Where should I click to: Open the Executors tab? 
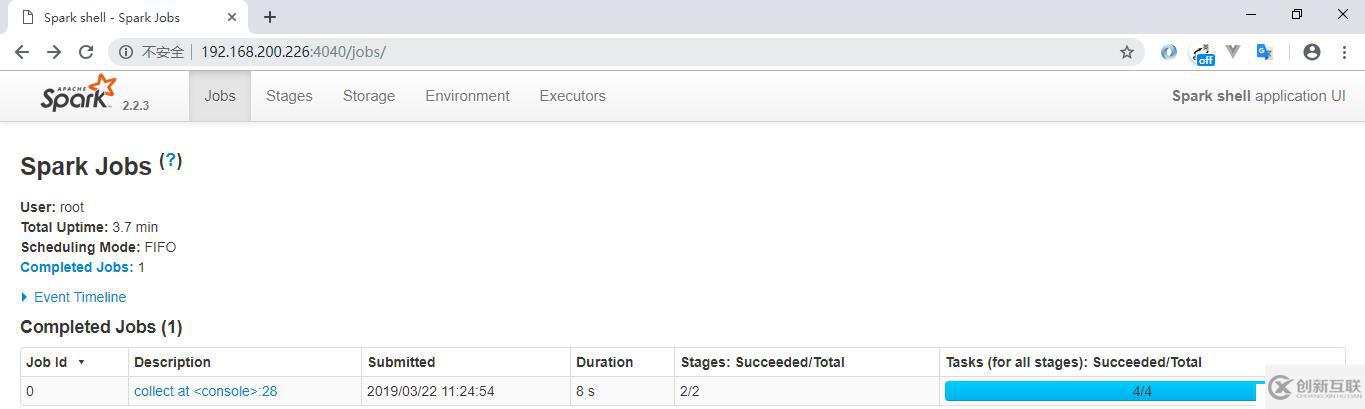pos(572,96)
